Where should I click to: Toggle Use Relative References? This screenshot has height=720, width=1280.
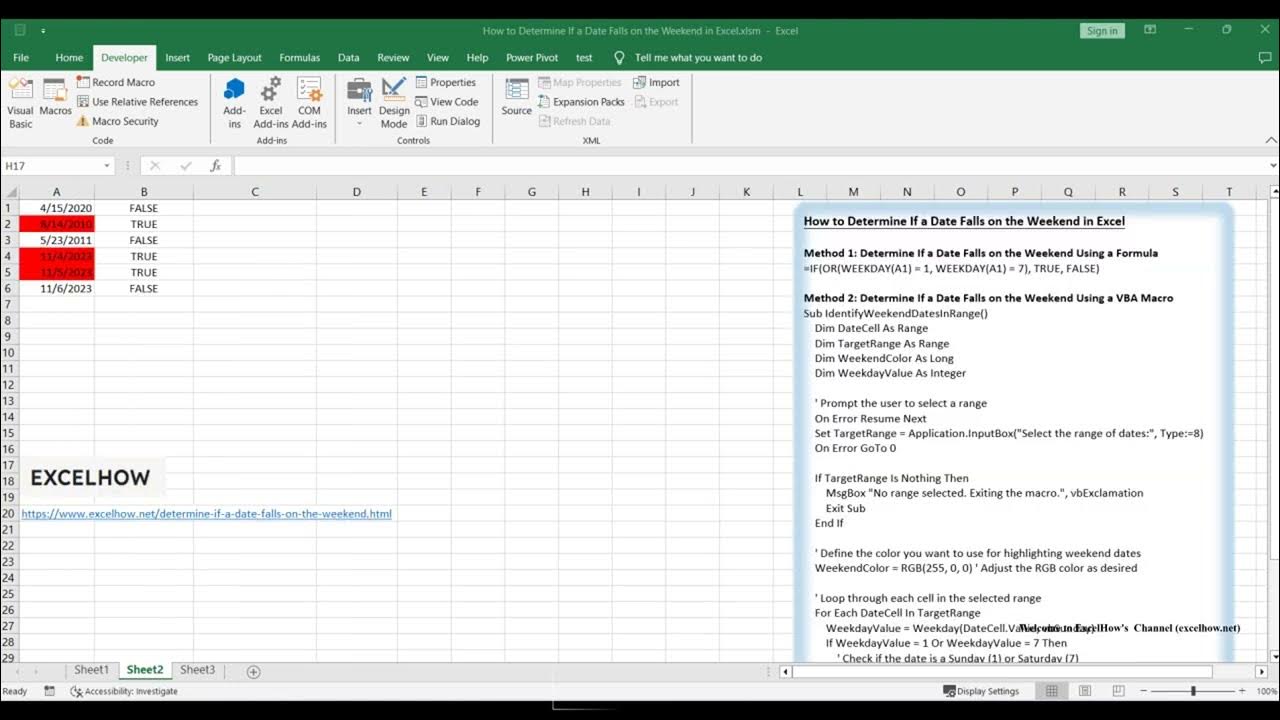click(137, 102)
